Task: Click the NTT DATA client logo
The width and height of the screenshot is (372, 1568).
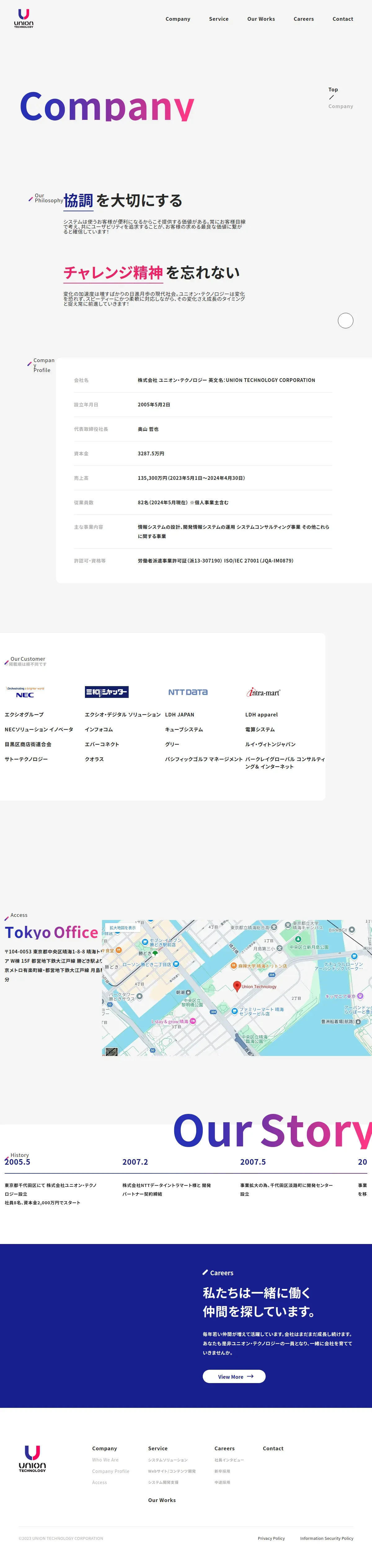Action: pyautogui.click(x=188, y=692)
